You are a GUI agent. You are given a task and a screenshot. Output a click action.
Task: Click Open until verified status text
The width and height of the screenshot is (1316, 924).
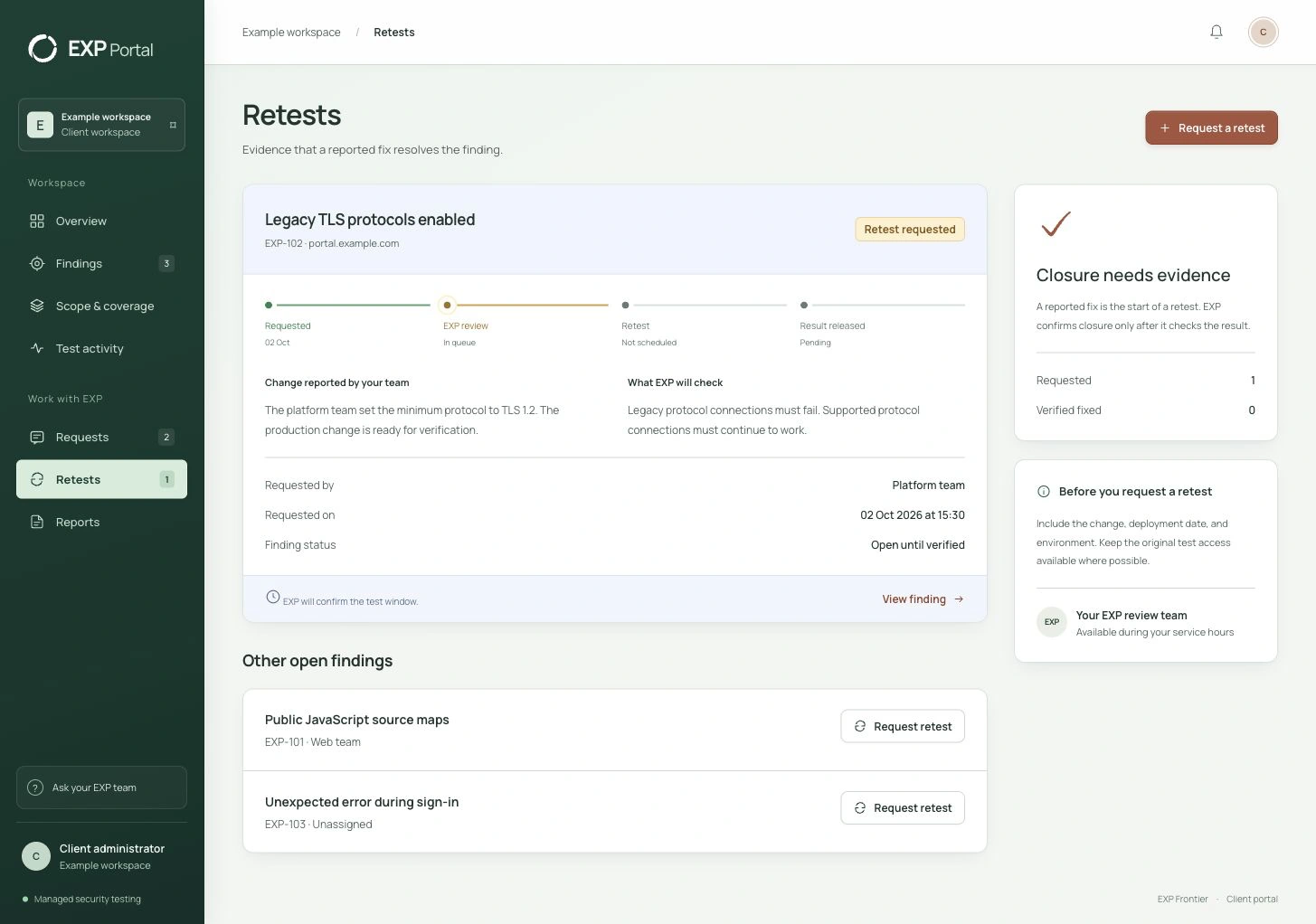(x=918, y=545)
